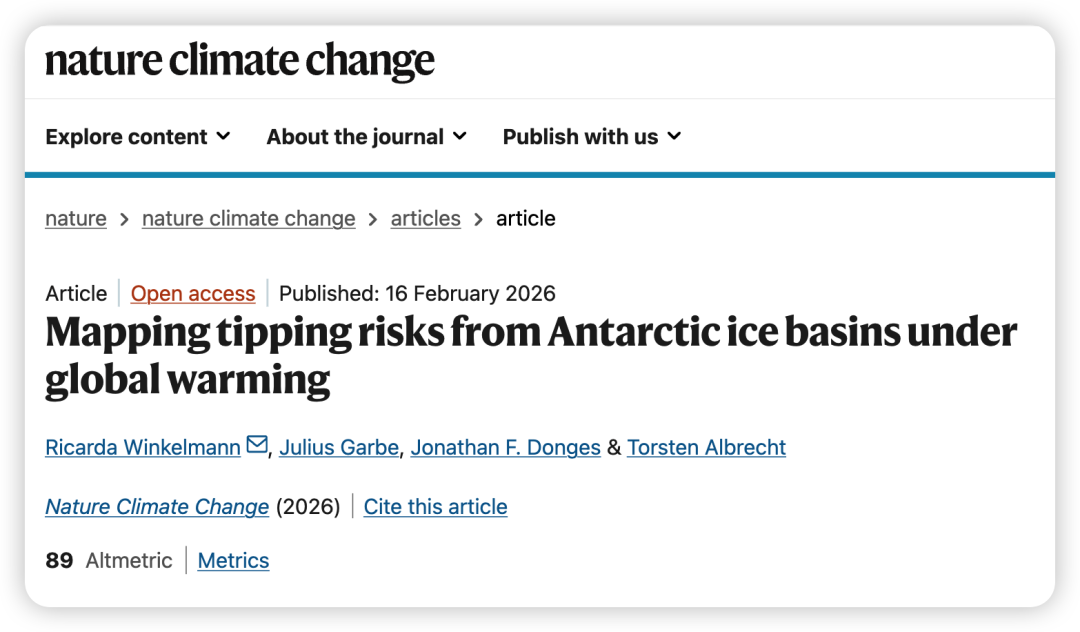Go to the nature breadcrumb link
The image size is (1080, 632).
(76, 218)
